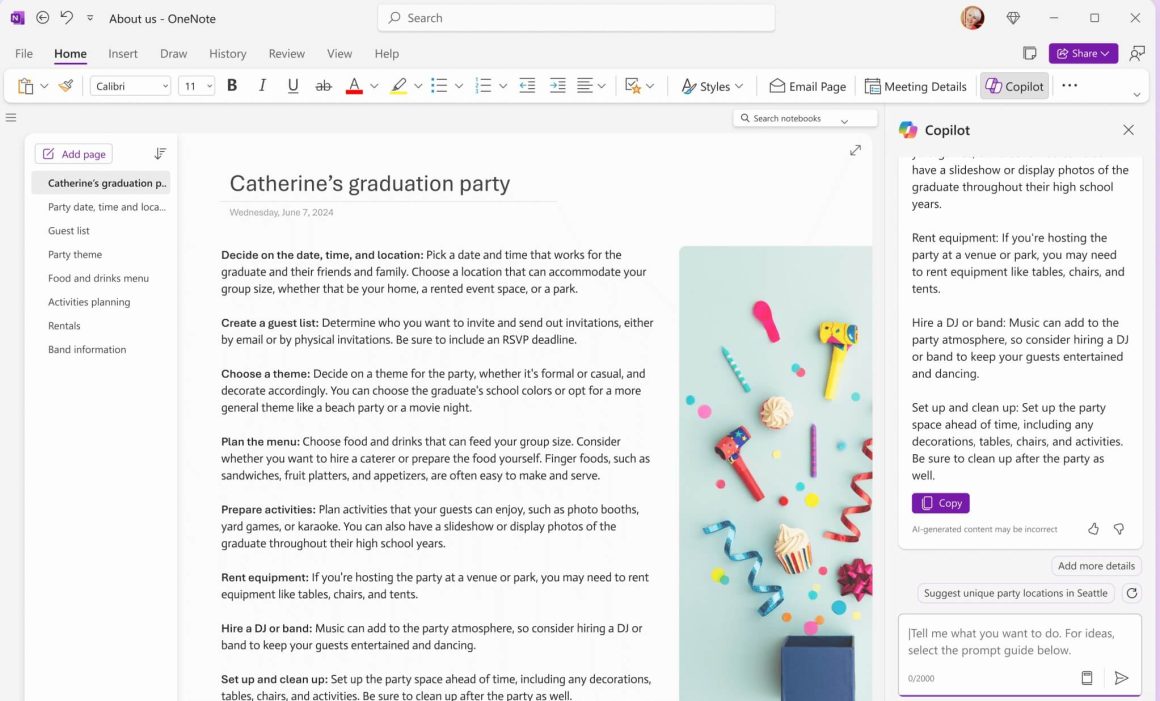Expand the page to full view
Screen dimensions: 1160x701
click(855, 150)
